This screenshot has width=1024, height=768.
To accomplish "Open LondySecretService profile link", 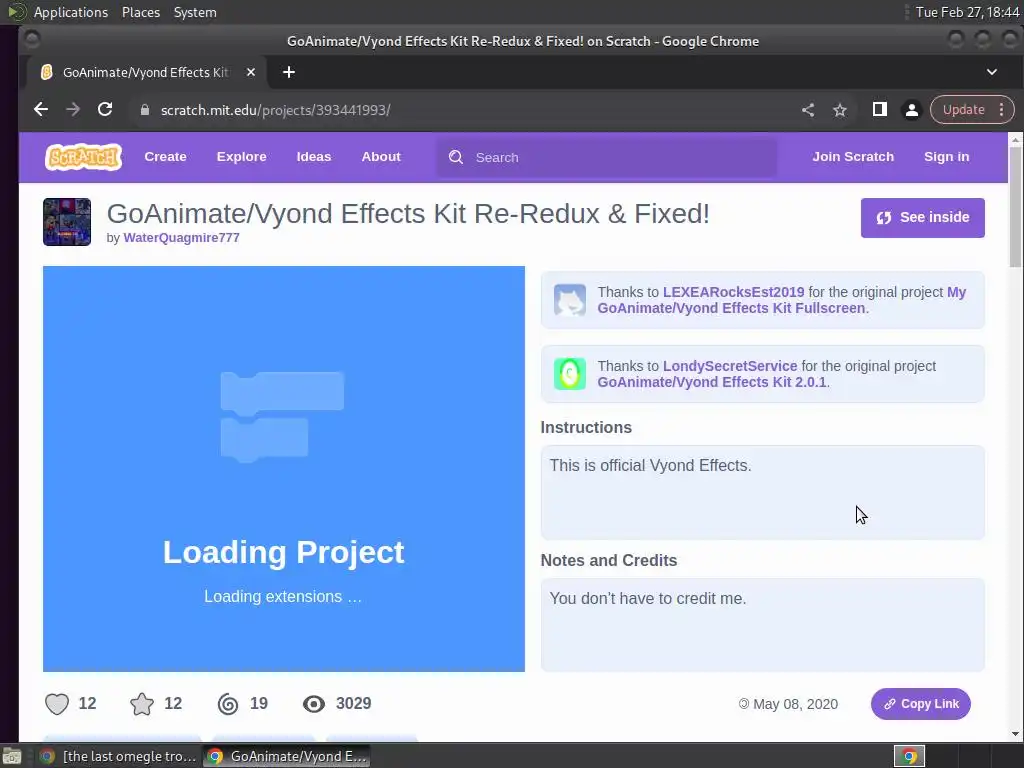I will tap(730, 366).
